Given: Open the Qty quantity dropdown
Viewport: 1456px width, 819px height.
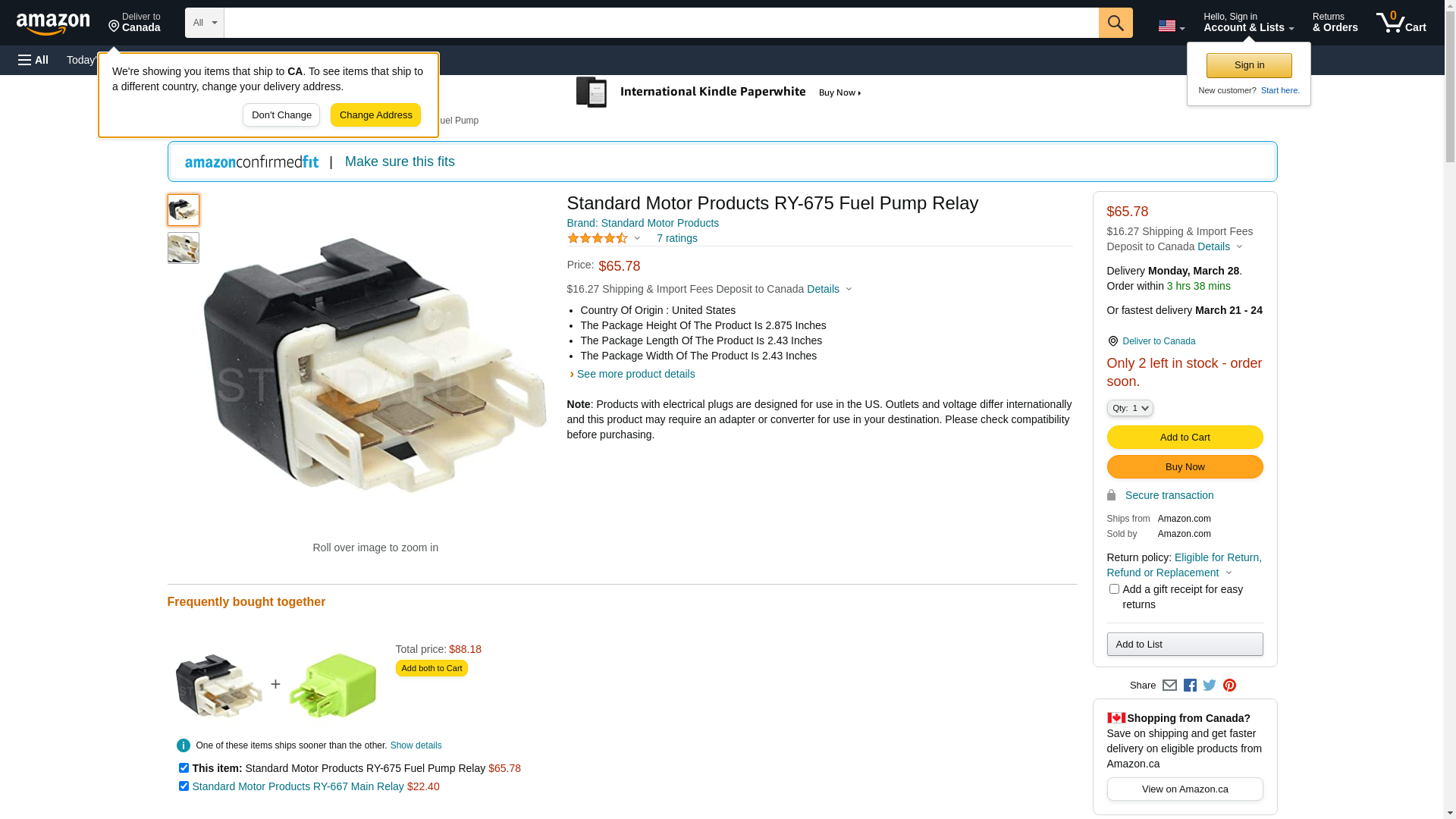Looking at the screenshot, I should pyautogui.click(x=1130, y=408).
